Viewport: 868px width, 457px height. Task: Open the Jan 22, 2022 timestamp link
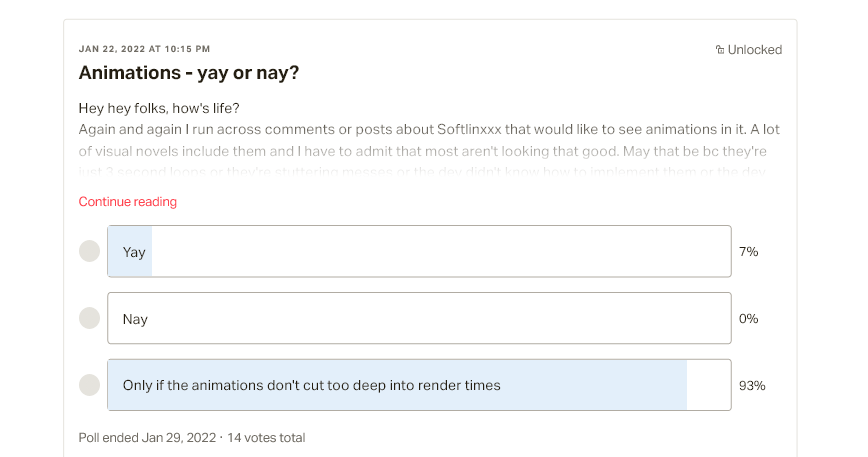pyautogui.click(x=144, y=49)
